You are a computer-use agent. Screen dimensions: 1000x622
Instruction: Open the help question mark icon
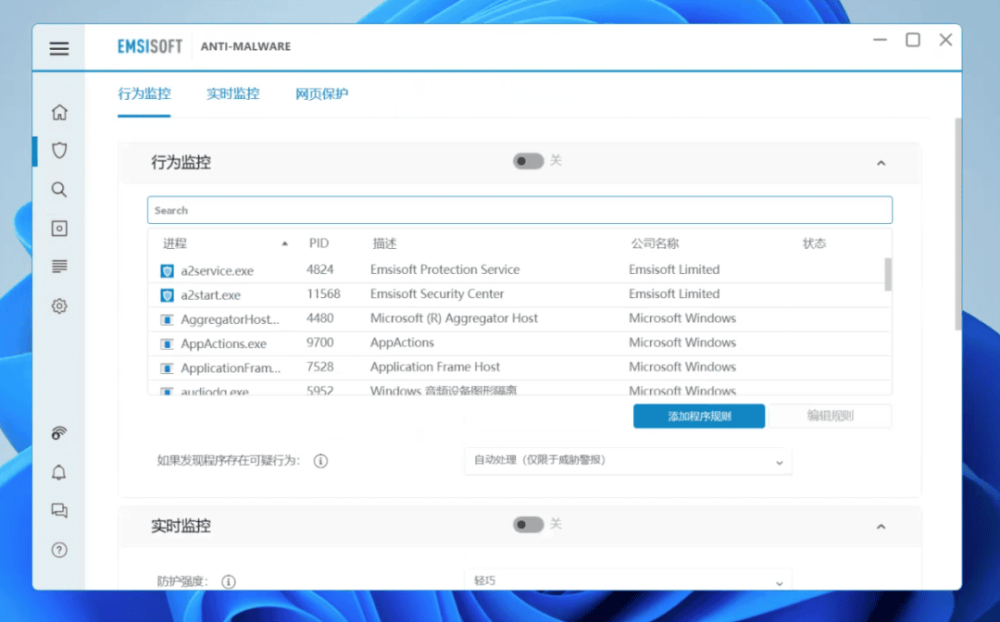[x=59, y=550]
